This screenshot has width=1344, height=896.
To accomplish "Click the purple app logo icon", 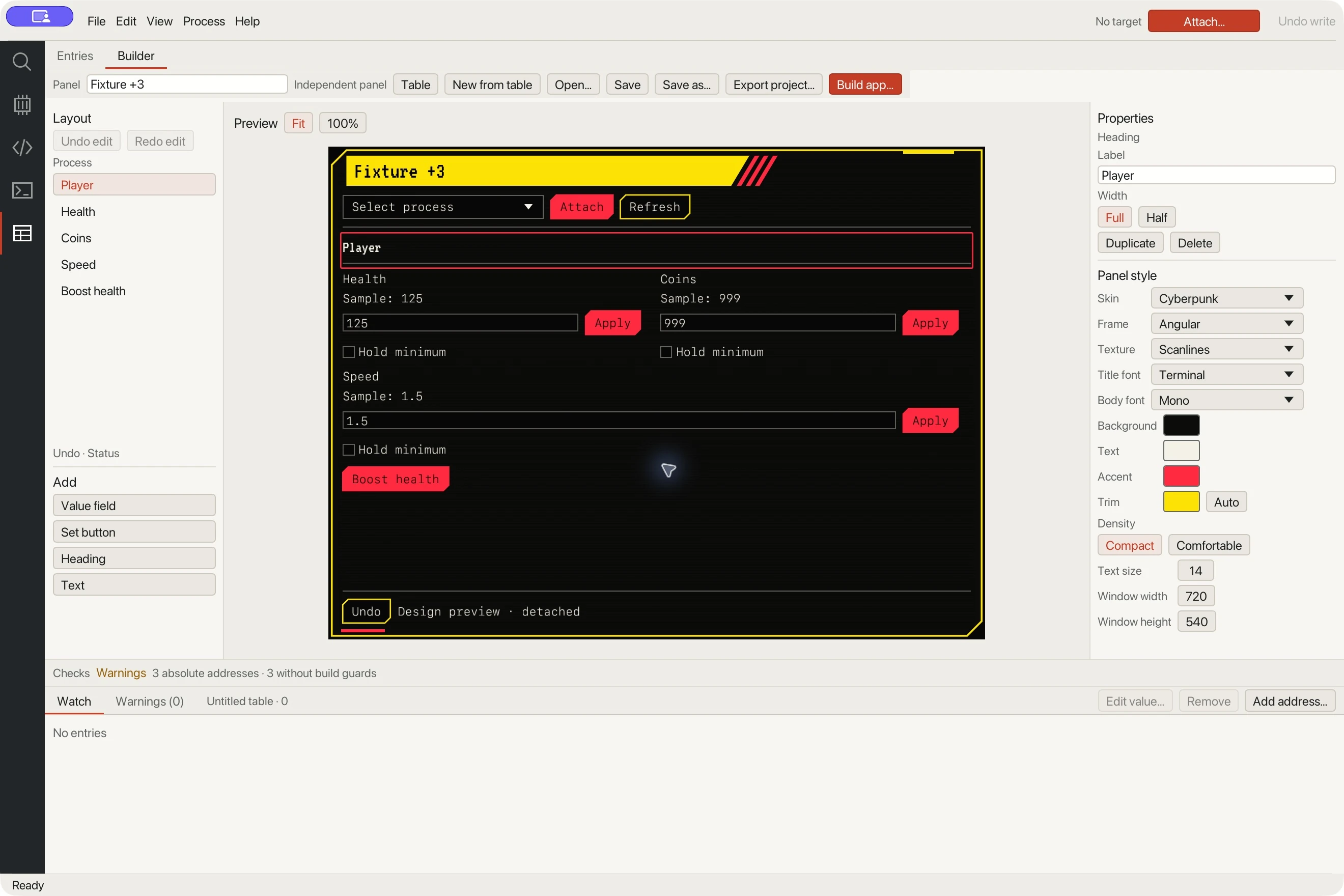I will [39, 16].
